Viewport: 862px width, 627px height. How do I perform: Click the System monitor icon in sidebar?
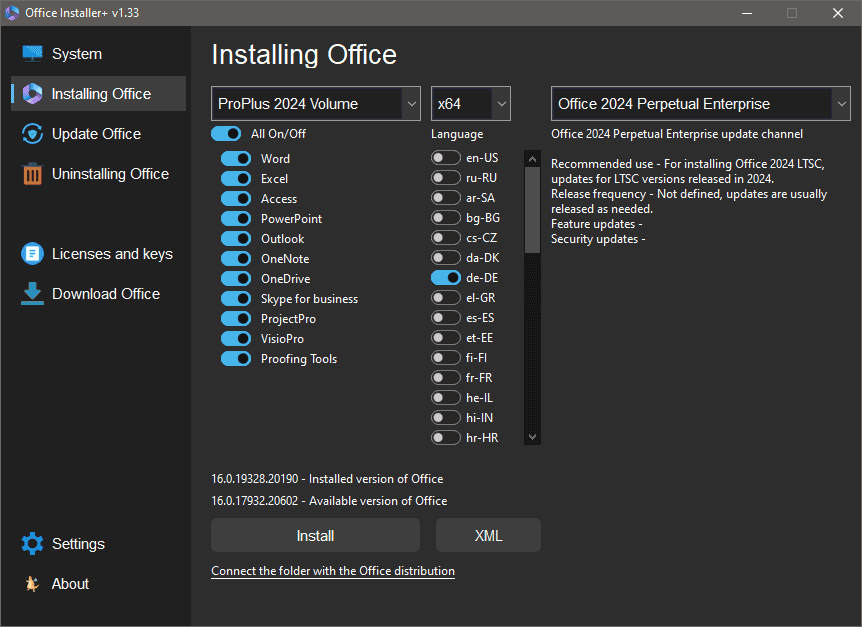[32, 54]
